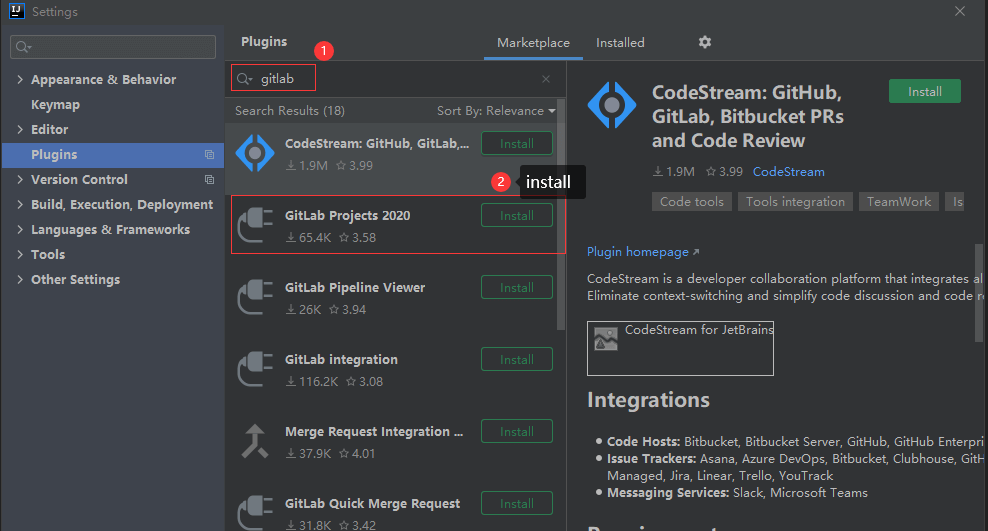Click the IntelliJ logo in title bar
The image size is (988, 531).
[16, 11]
